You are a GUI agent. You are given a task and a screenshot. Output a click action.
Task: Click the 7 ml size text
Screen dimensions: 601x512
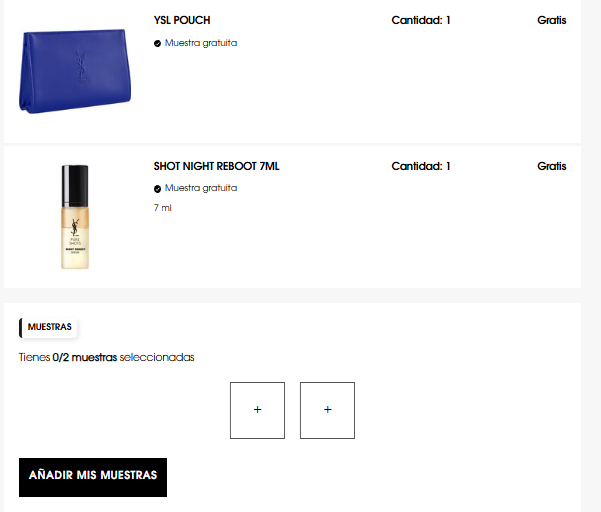[x=163, y=208]
